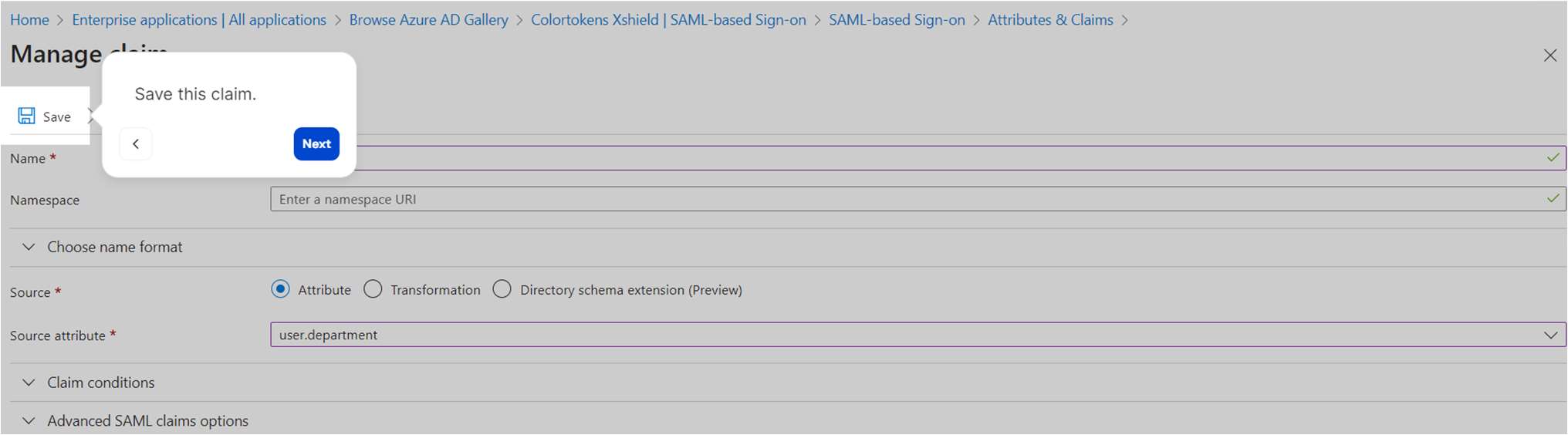
Task: Return to Attributes & Claims breadcrumb
Action: click(x=1050, y=20)
